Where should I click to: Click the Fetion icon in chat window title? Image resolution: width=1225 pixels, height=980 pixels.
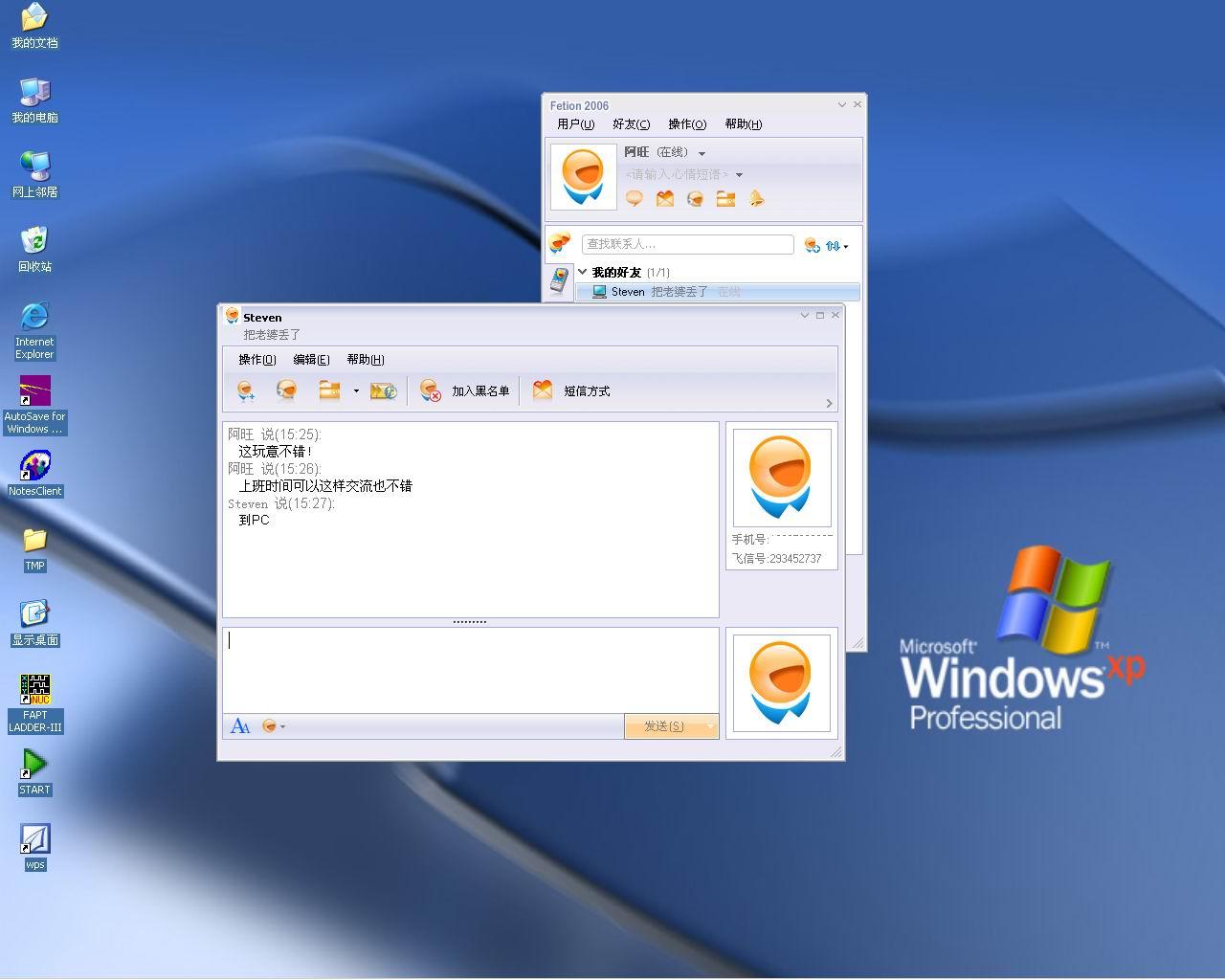click(232, 316)
